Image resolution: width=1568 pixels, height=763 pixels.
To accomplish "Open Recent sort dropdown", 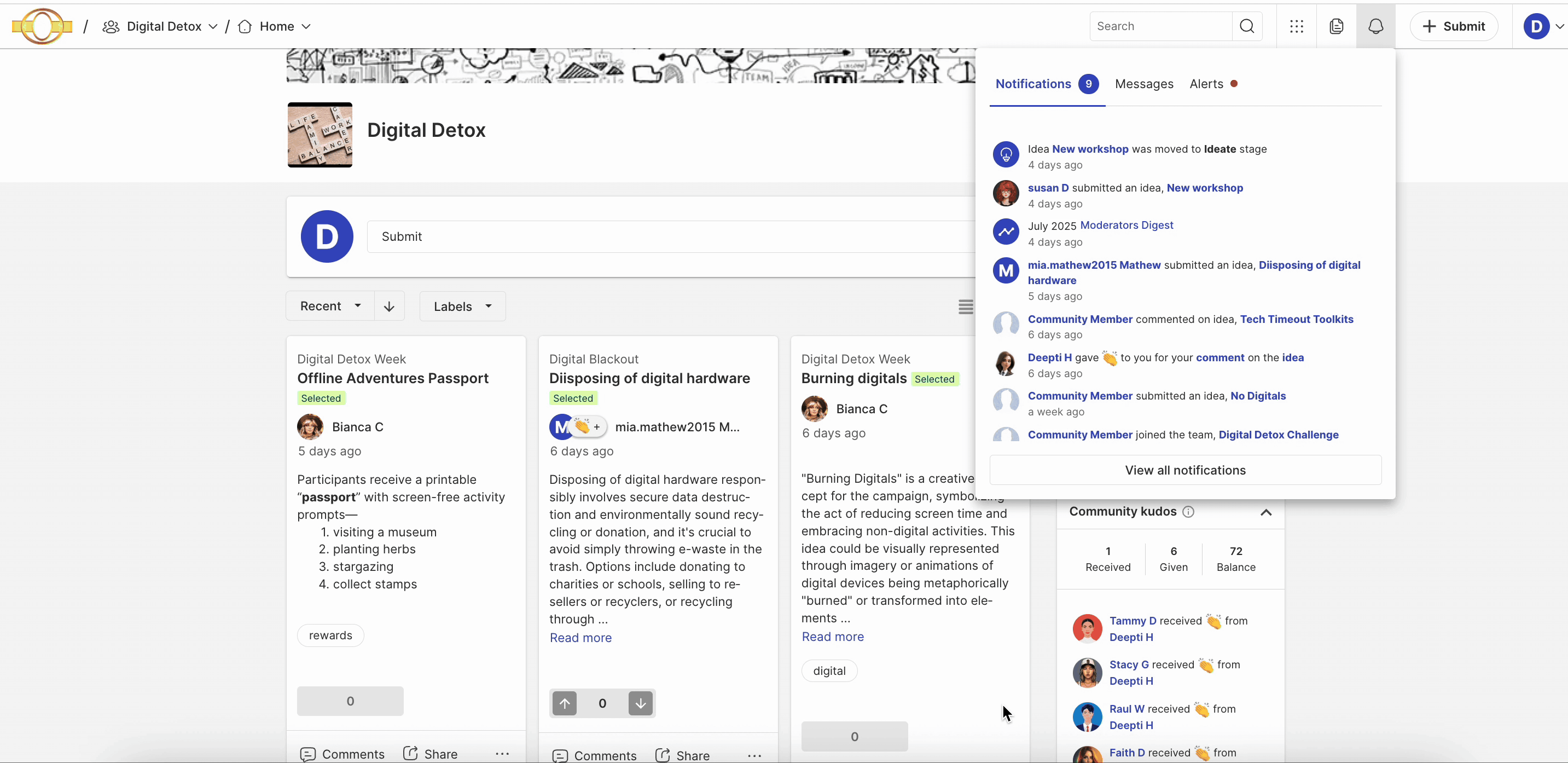I will click(x=330, y=307).
